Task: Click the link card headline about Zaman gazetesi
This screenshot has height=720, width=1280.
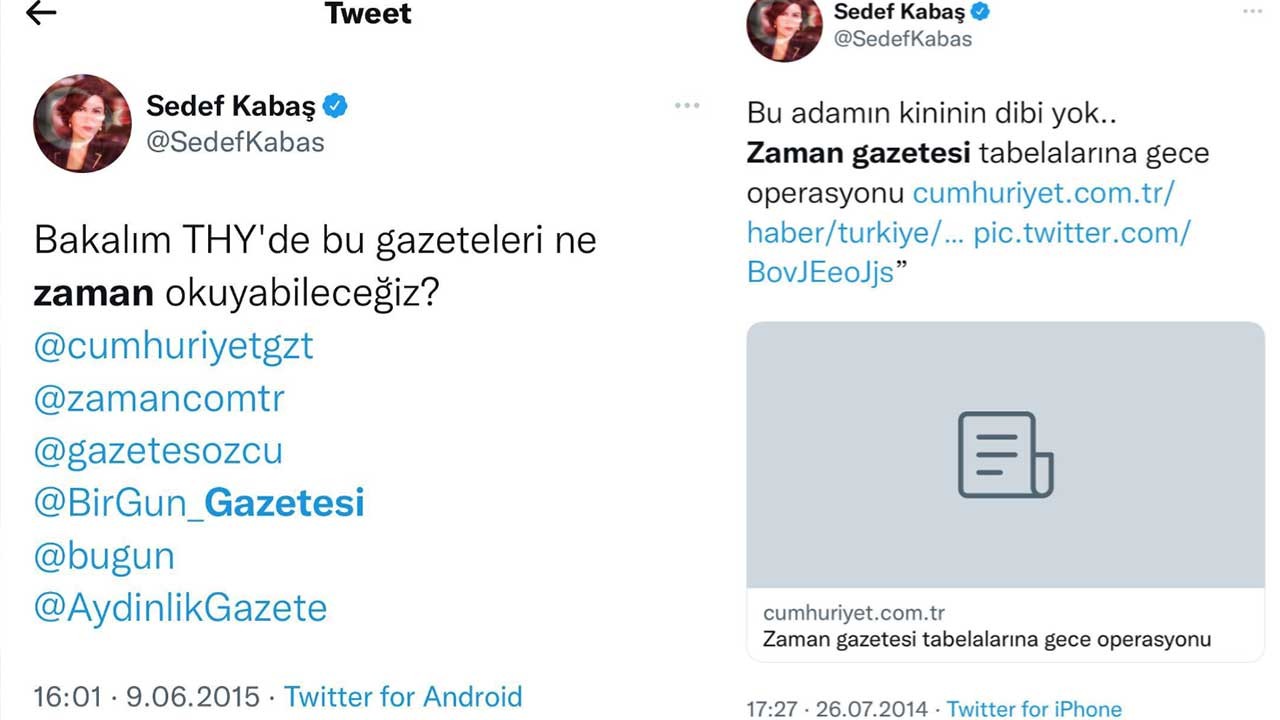Action: pyautogui.click(x=987, y=640)
